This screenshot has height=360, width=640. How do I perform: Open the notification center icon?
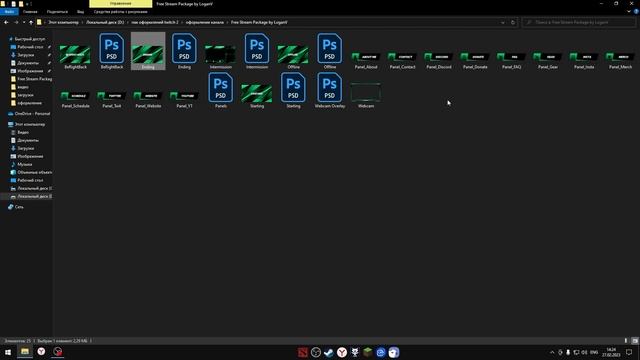(x=629, y=352)
